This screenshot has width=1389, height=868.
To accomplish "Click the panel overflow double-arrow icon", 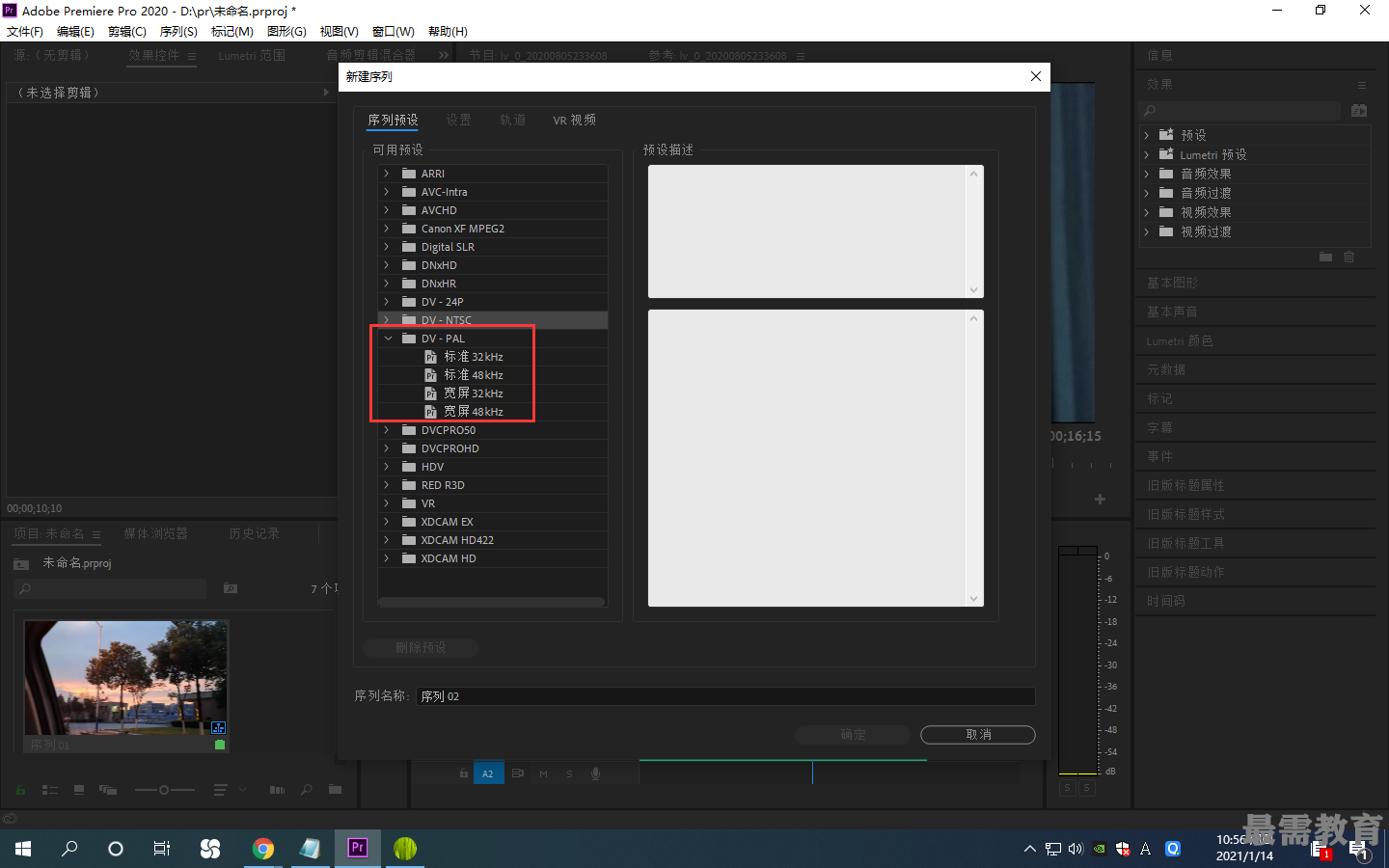I will point(444,56).
